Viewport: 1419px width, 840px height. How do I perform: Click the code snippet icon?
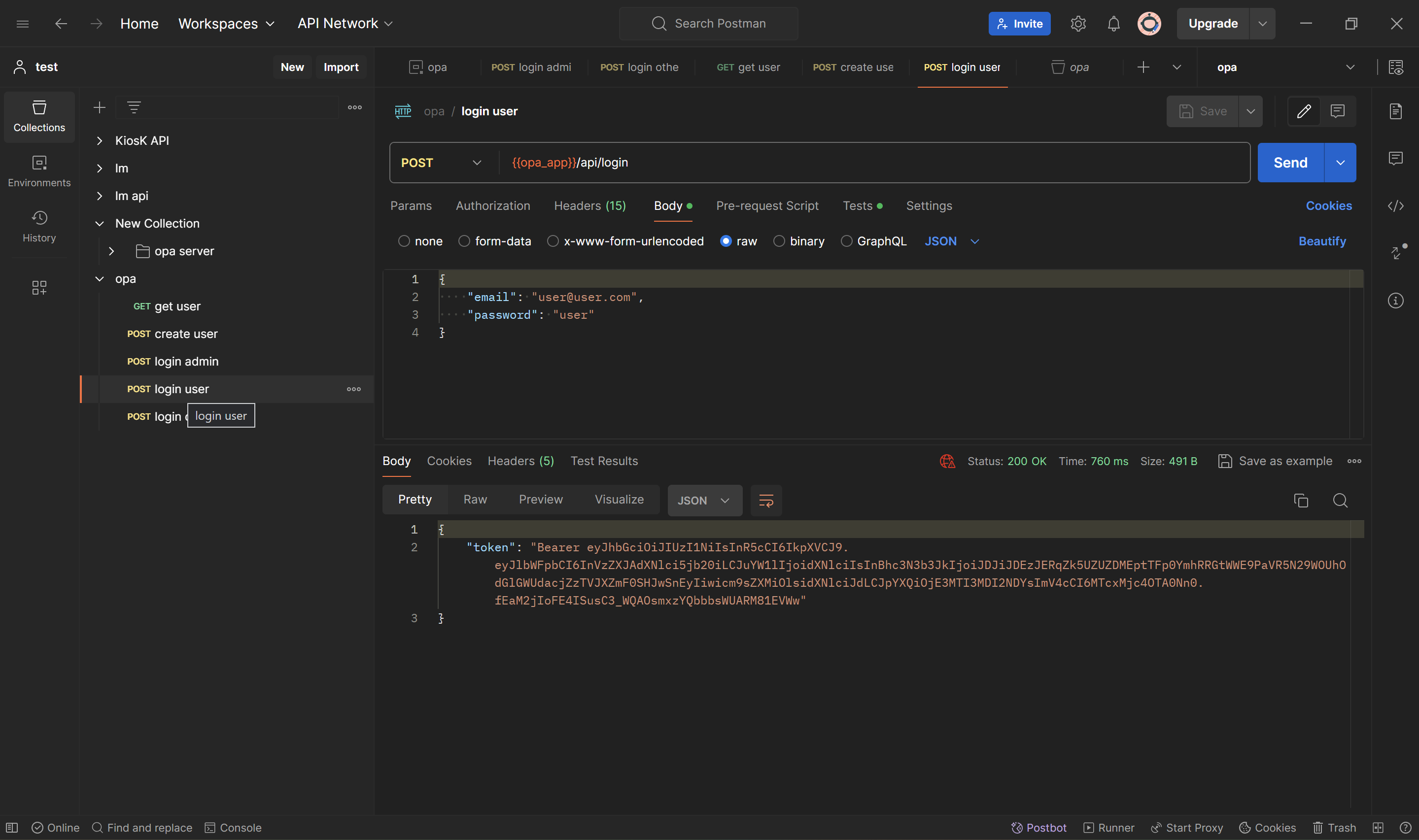coord(1395,205)
